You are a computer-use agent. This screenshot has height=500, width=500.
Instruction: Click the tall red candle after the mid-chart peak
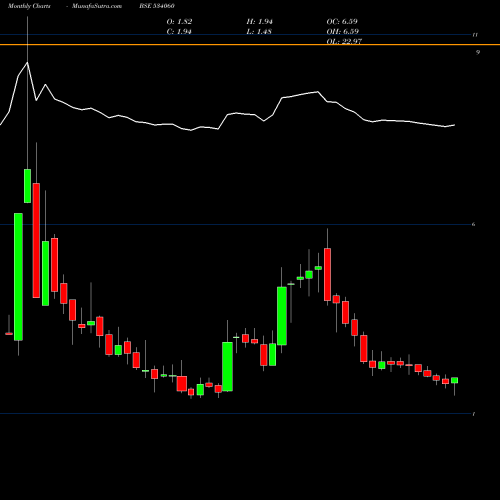327,274
